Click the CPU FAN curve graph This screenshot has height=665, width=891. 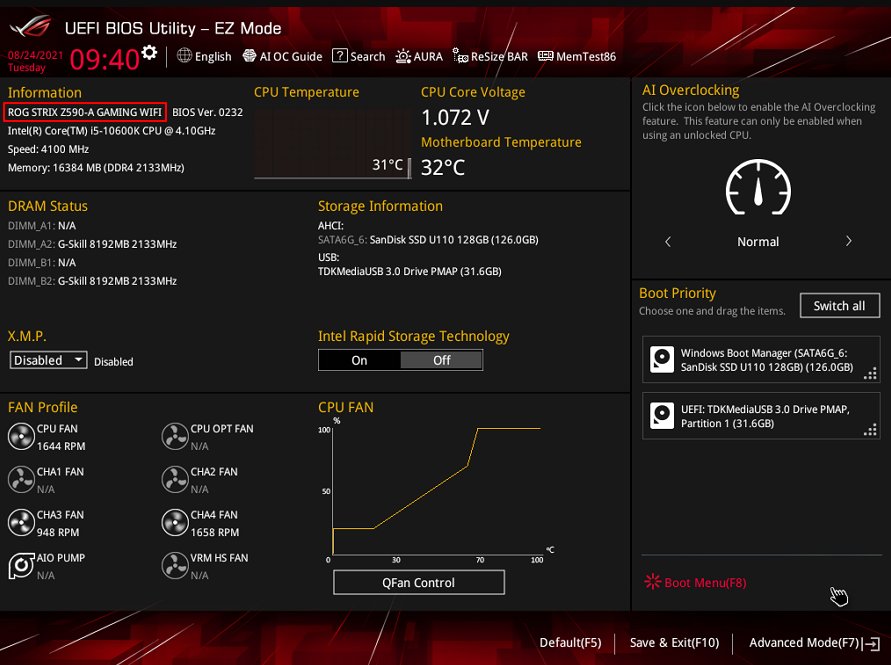point(435,490)
